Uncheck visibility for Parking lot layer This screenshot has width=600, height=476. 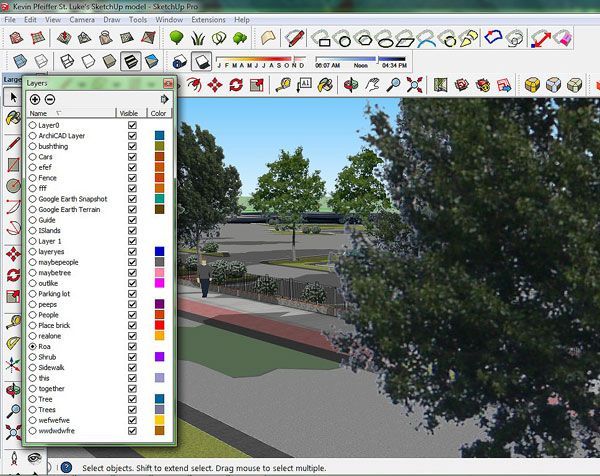pyautogui.click(x=132, y=293)
